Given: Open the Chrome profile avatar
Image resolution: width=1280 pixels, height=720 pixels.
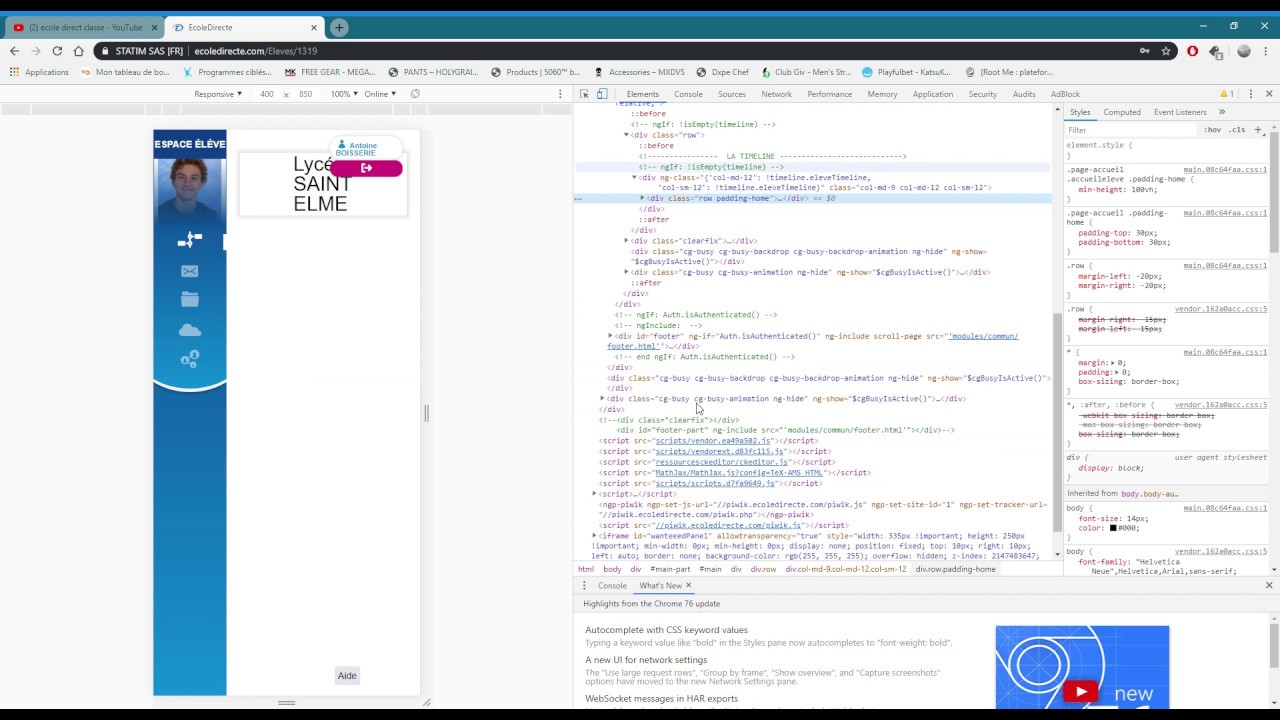Looking at the screenshot, I should 1244,51.
